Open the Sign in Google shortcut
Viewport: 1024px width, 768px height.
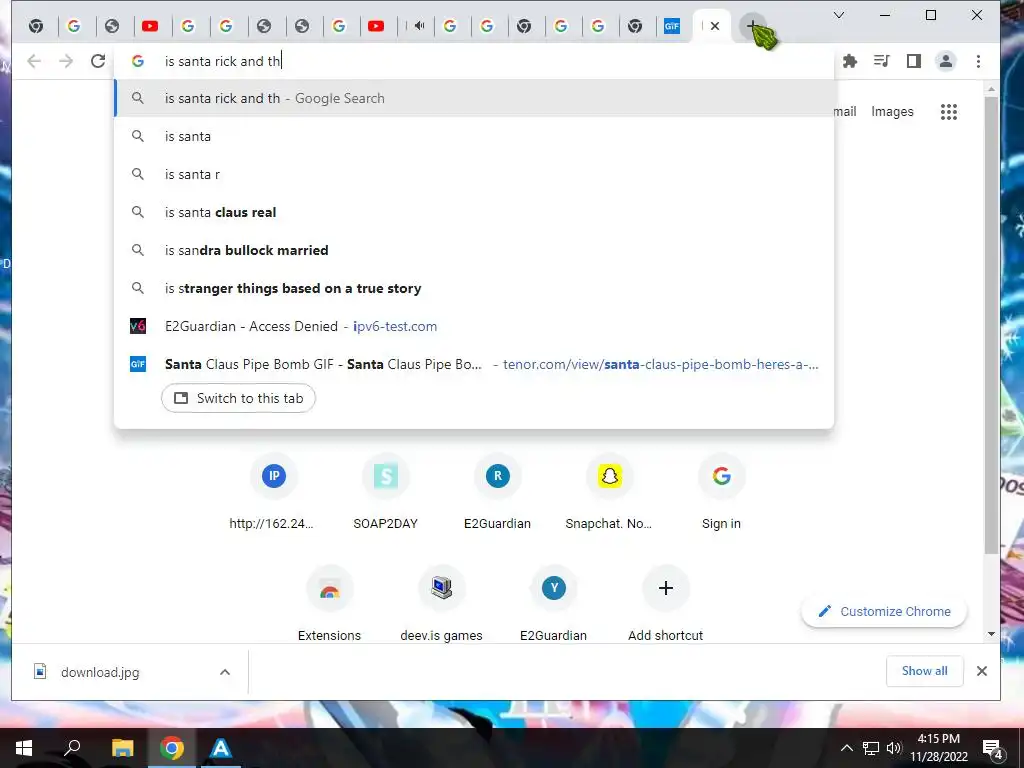721,492
